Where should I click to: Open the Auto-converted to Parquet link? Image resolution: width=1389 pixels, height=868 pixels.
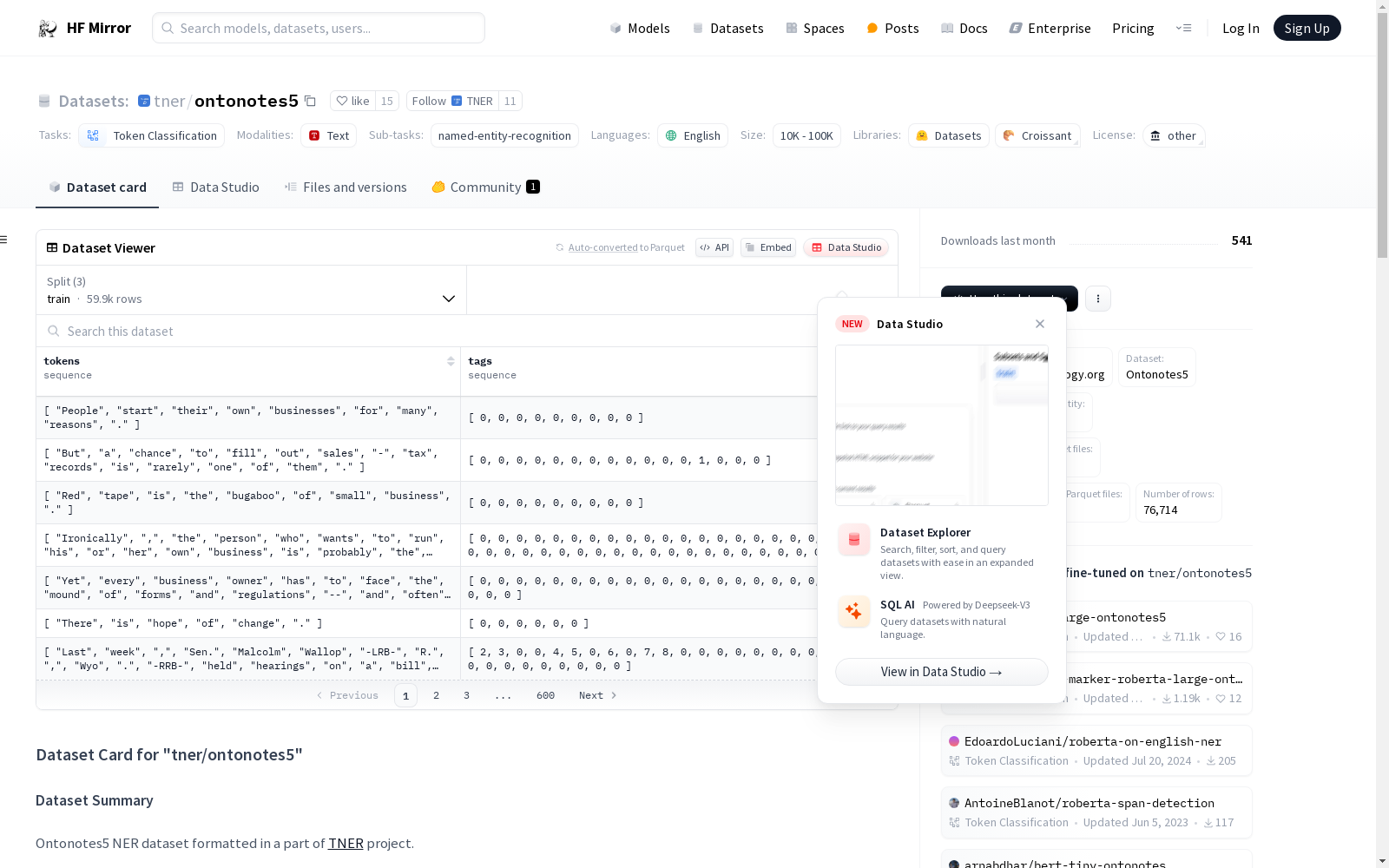pyautogui.click(x=602, y=247)
